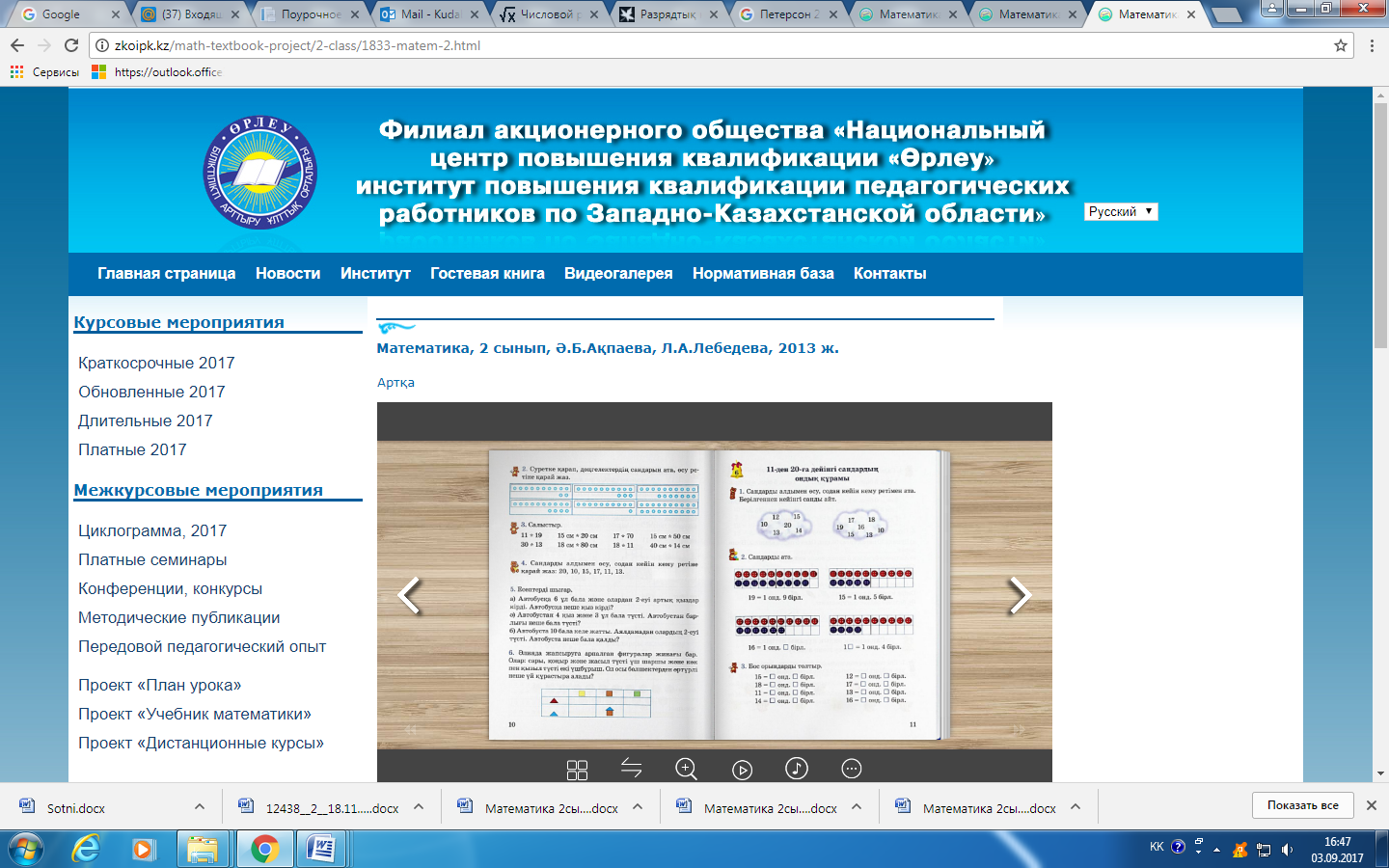Start flipbook auto-play

click(x=742, y=770)
